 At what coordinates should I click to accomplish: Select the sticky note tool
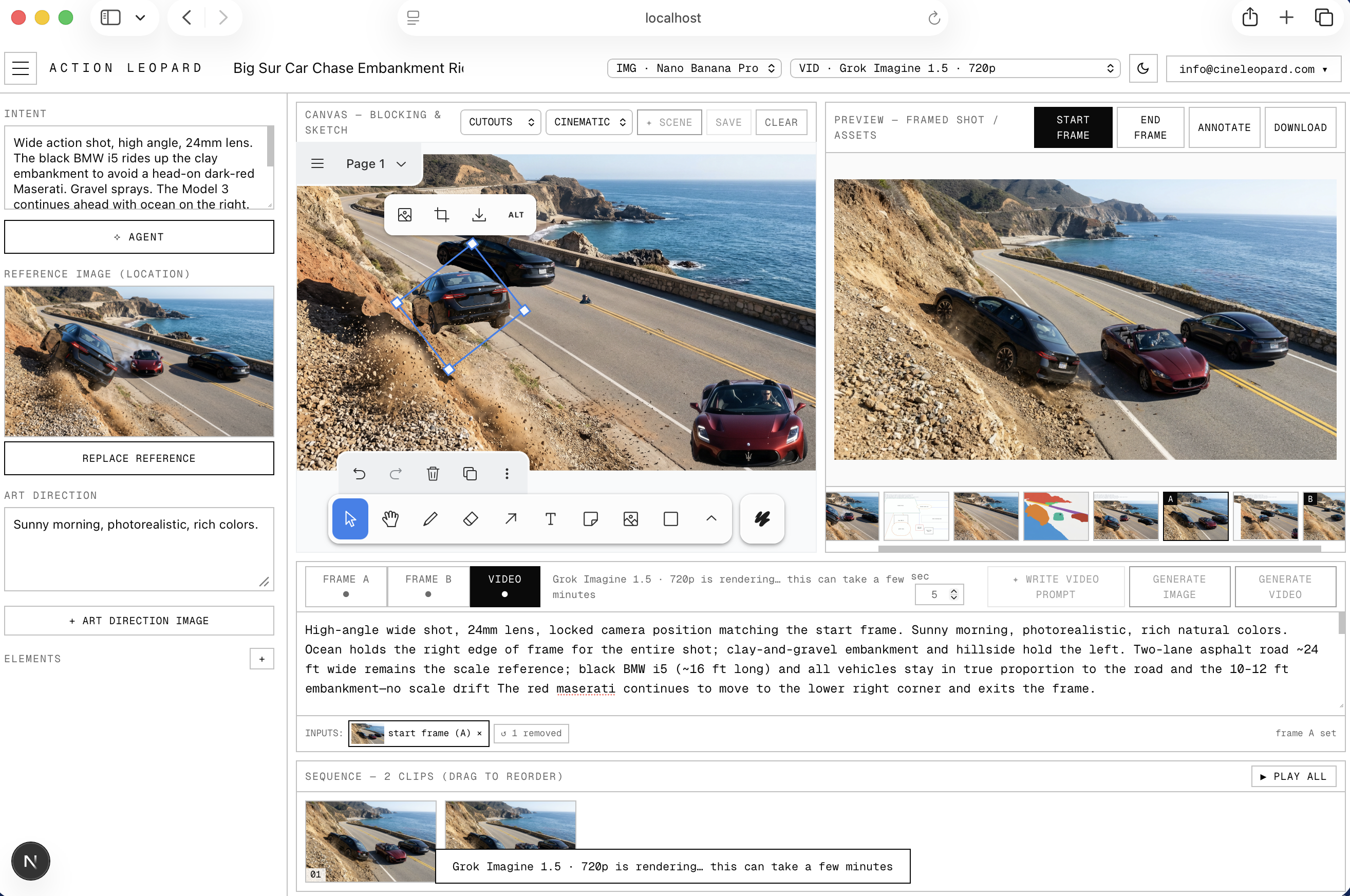coord(591,519)
